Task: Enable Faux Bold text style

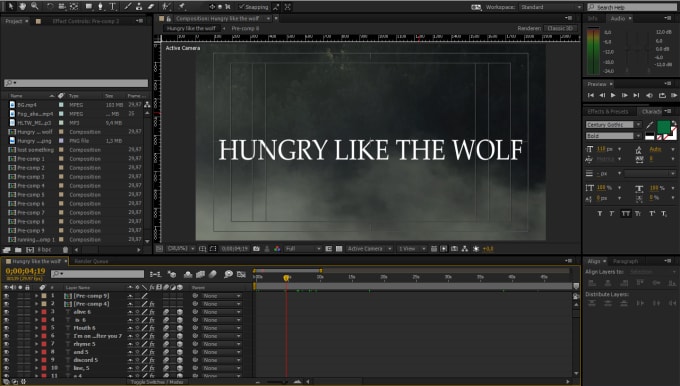Action: click(600, 213)
